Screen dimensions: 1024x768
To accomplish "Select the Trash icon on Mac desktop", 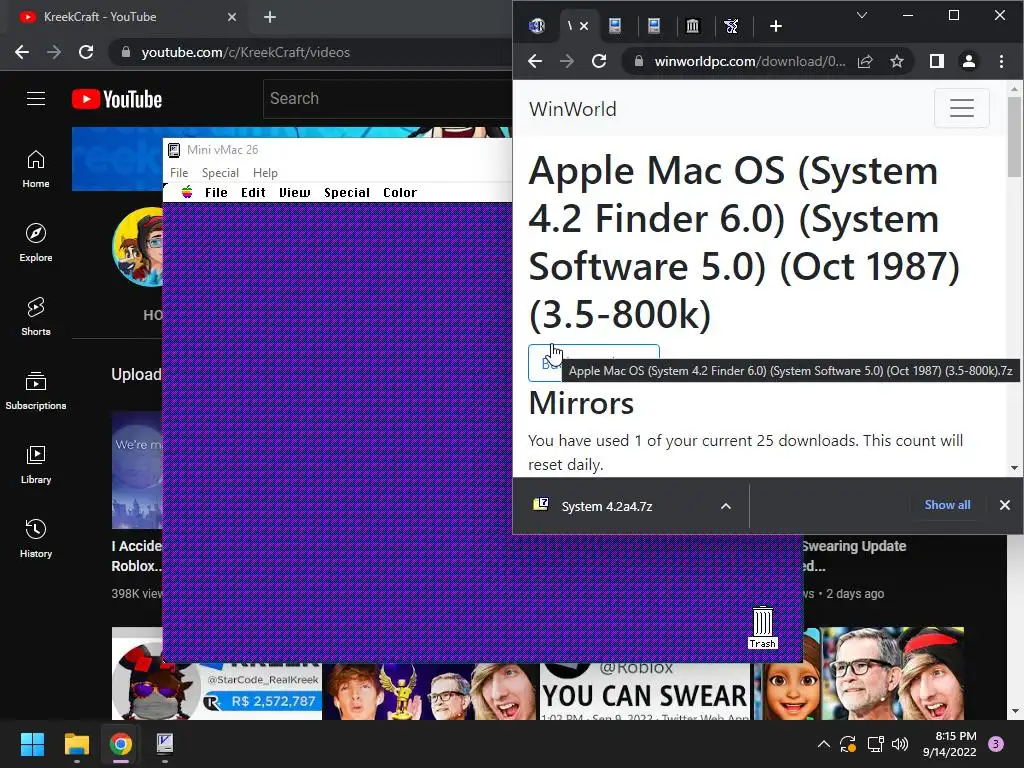I will click(x=762, y=628).
